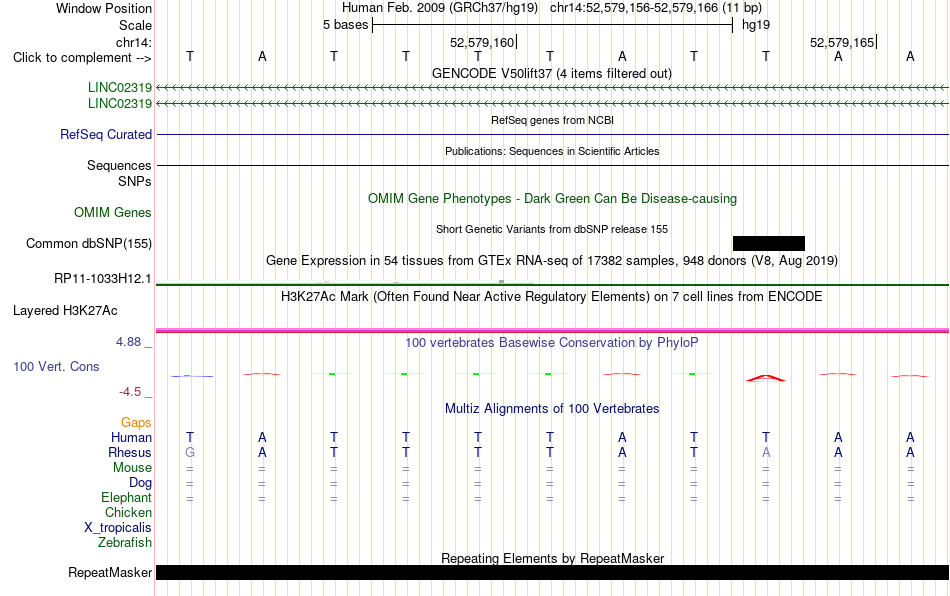Click the first LINC02319 gene label

point(120,88)
